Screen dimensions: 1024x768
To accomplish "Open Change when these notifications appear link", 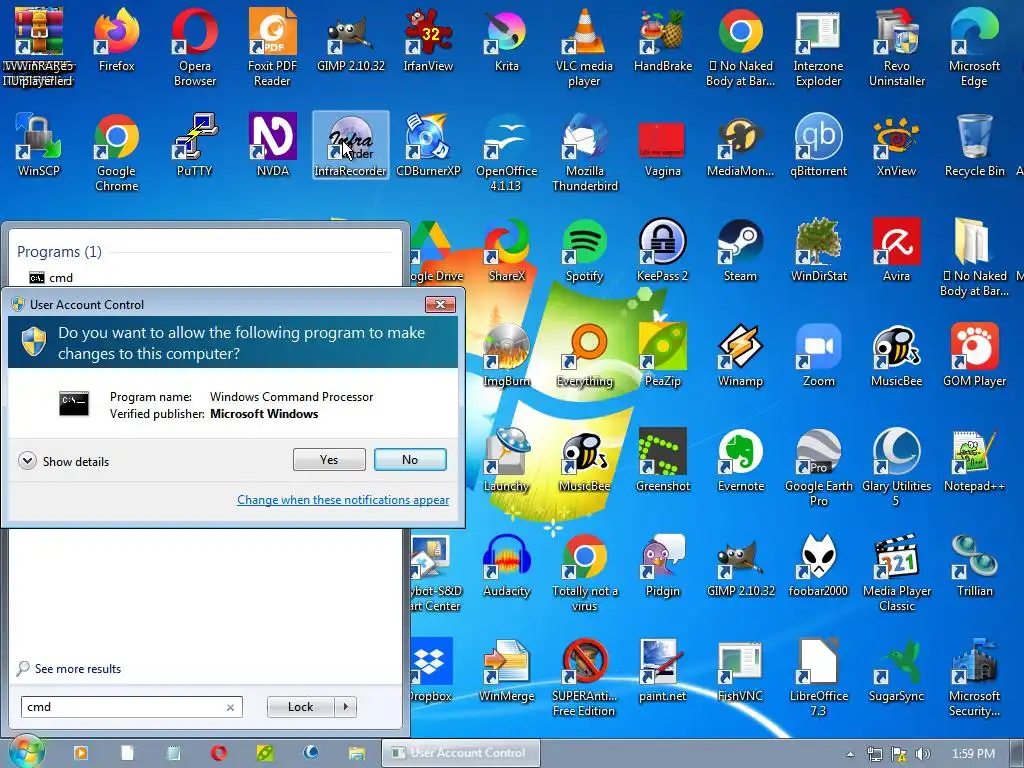I will (x=343, y=500).
